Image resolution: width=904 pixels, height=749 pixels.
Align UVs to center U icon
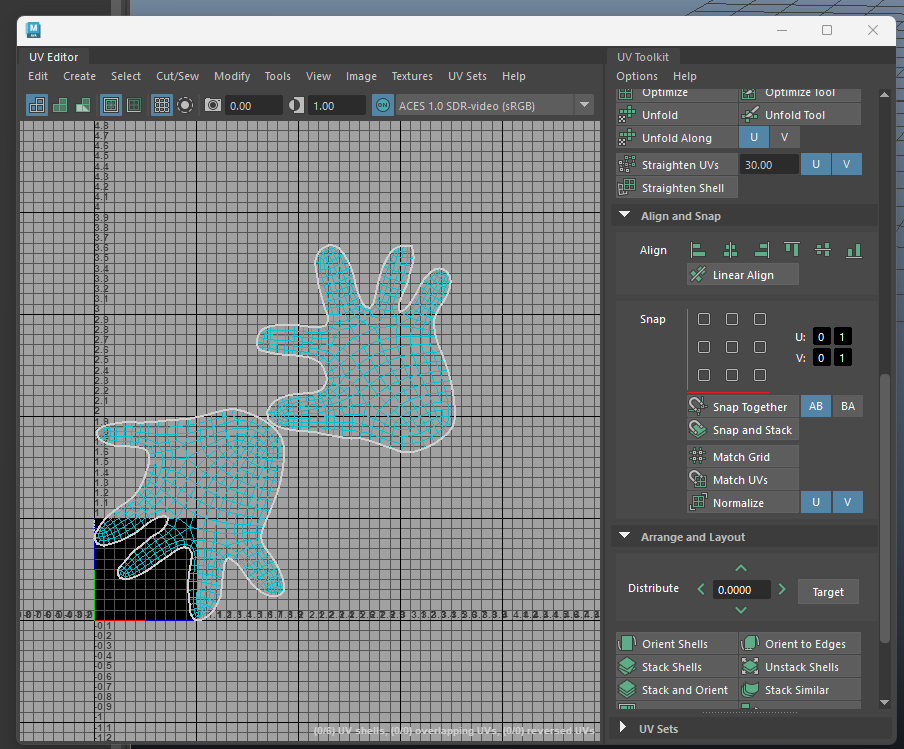(730, 250)
